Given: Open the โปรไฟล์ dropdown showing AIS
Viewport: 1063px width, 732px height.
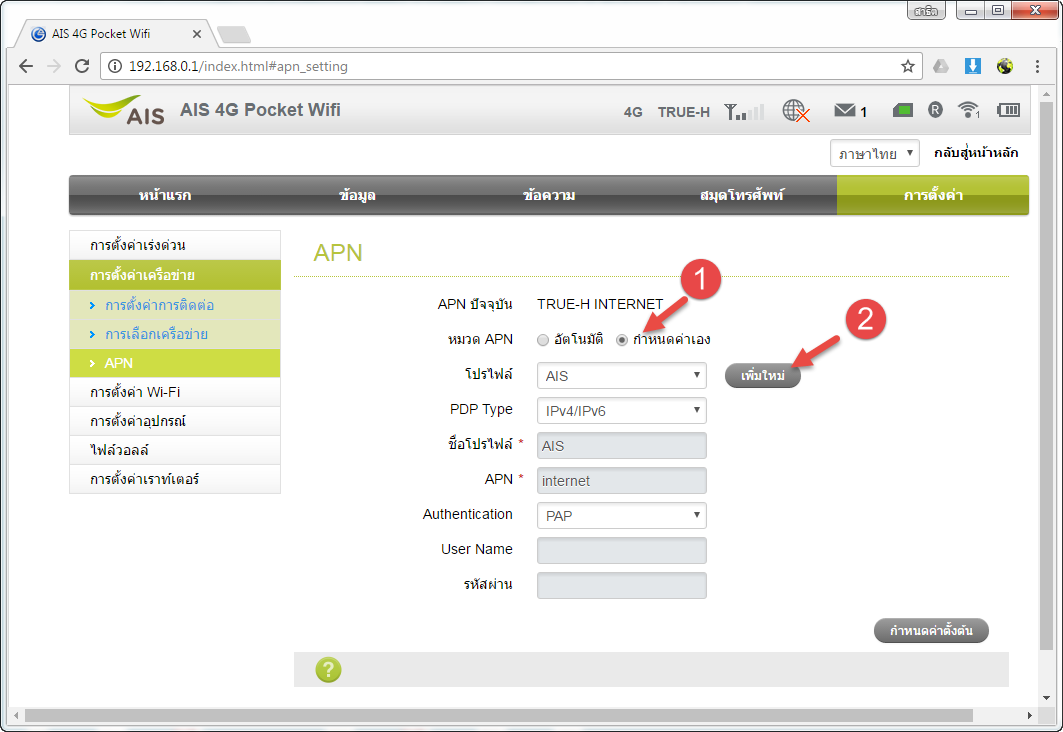Looking at the screenshot, I should tap(622, 375).
